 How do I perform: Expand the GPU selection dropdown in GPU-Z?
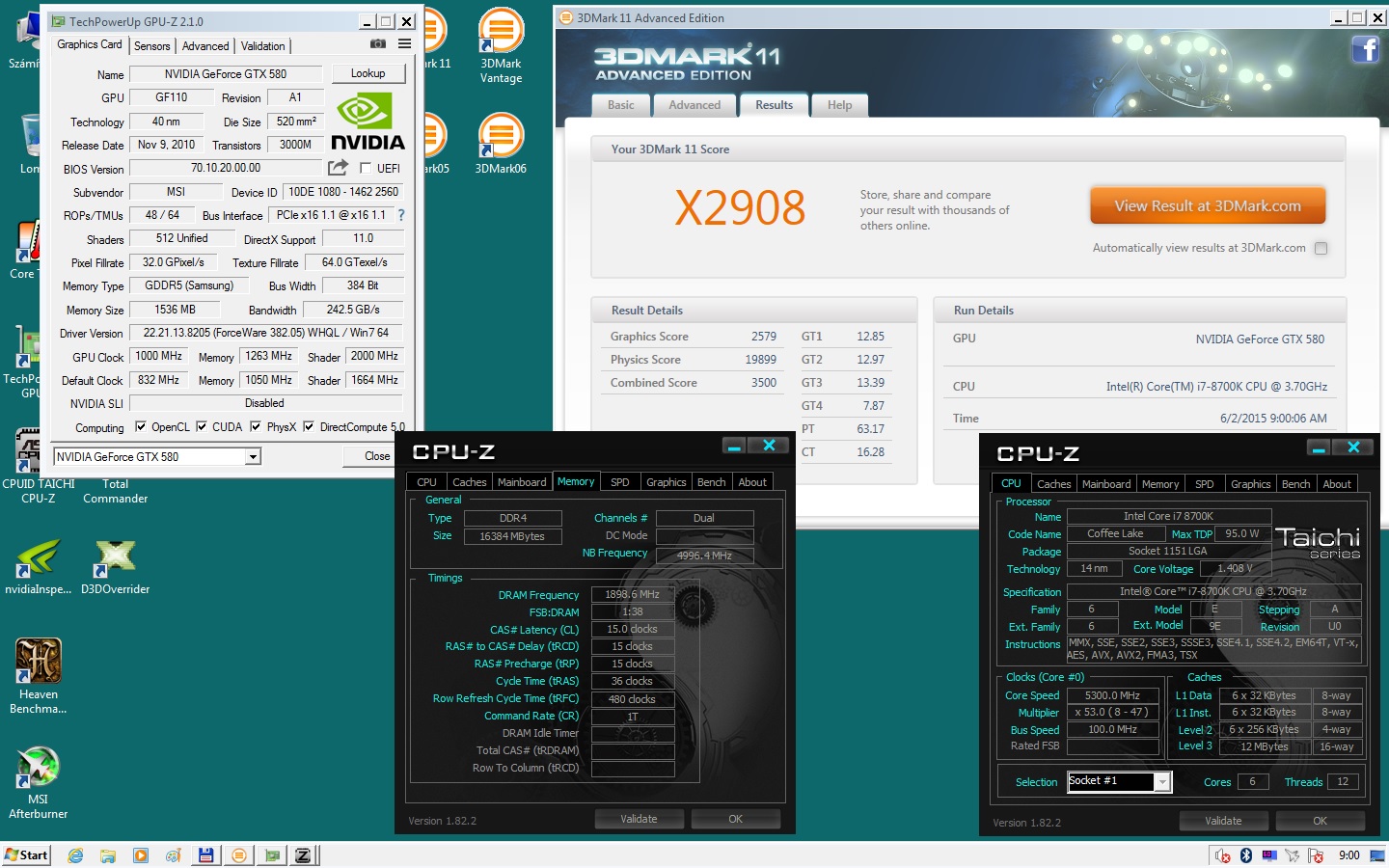pos(253,457)
